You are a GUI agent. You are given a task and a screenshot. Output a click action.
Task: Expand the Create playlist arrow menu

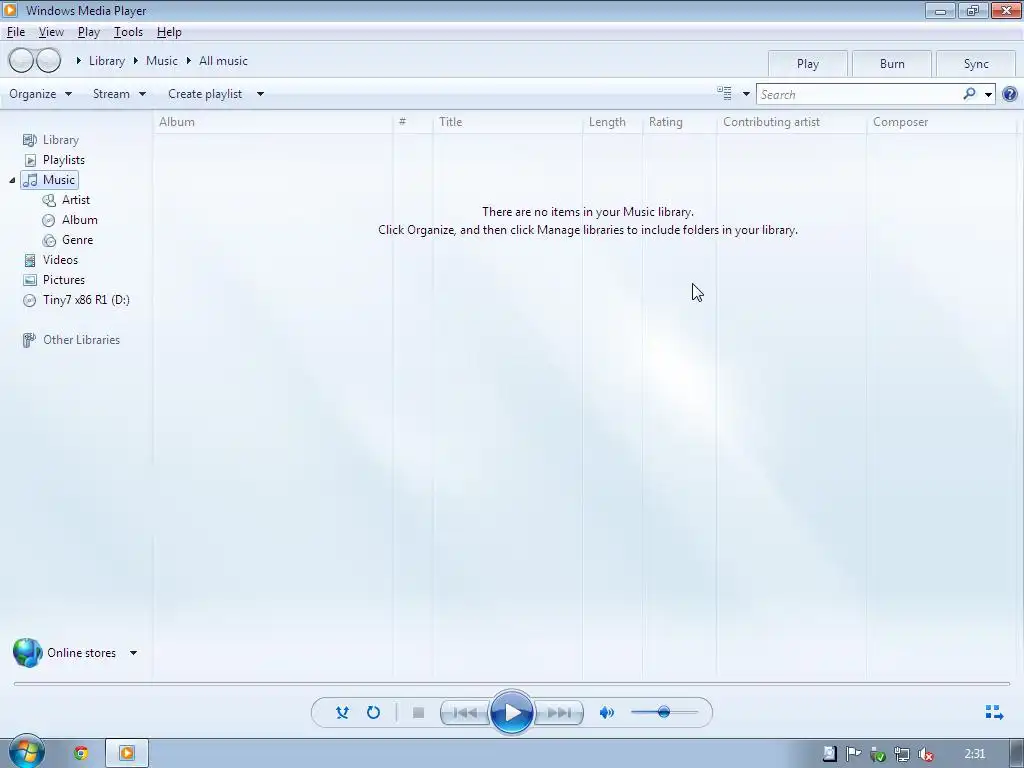pos(260,94)
